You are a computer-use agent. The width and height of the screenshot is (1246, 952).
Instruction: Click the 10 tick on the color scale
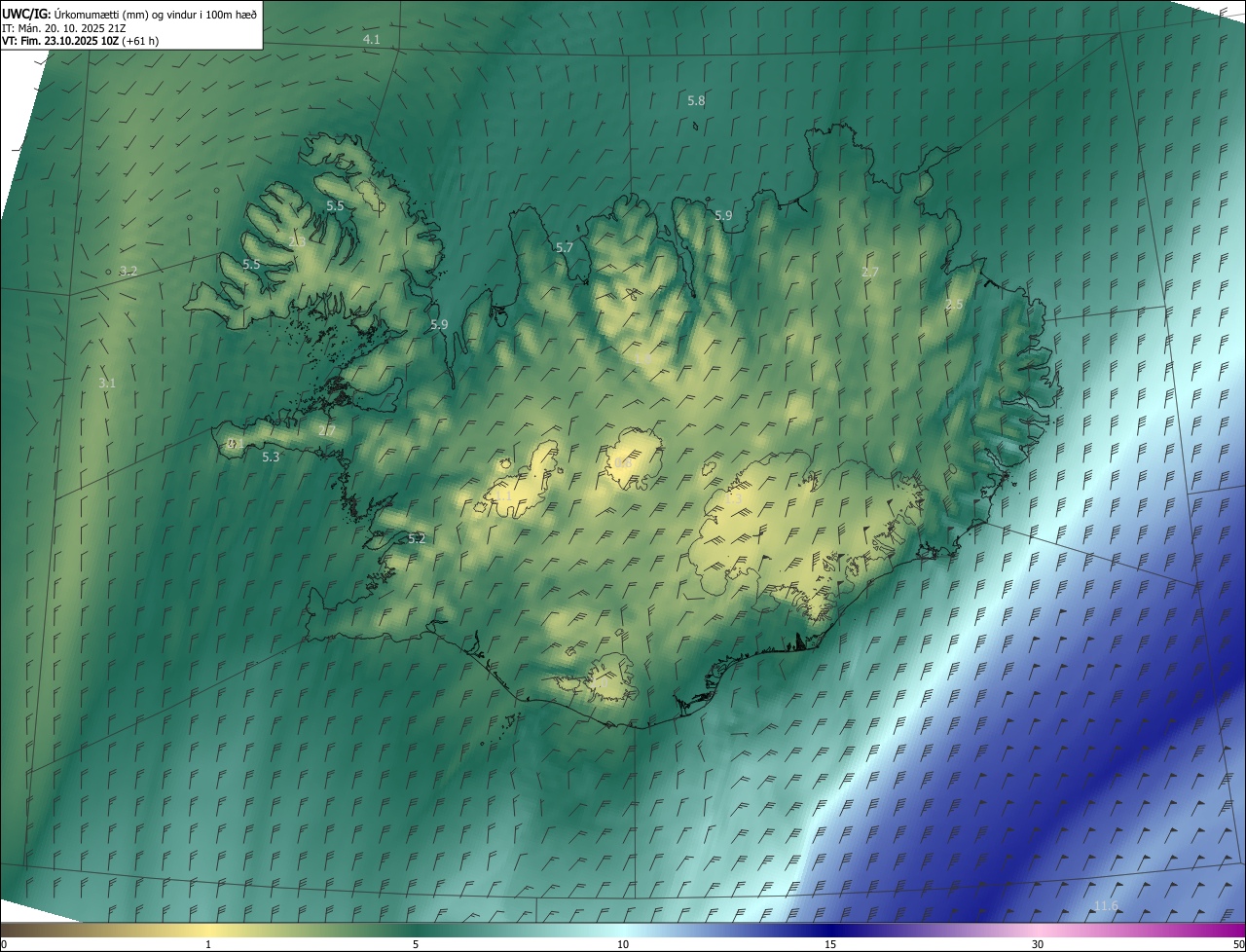point(623,944)
